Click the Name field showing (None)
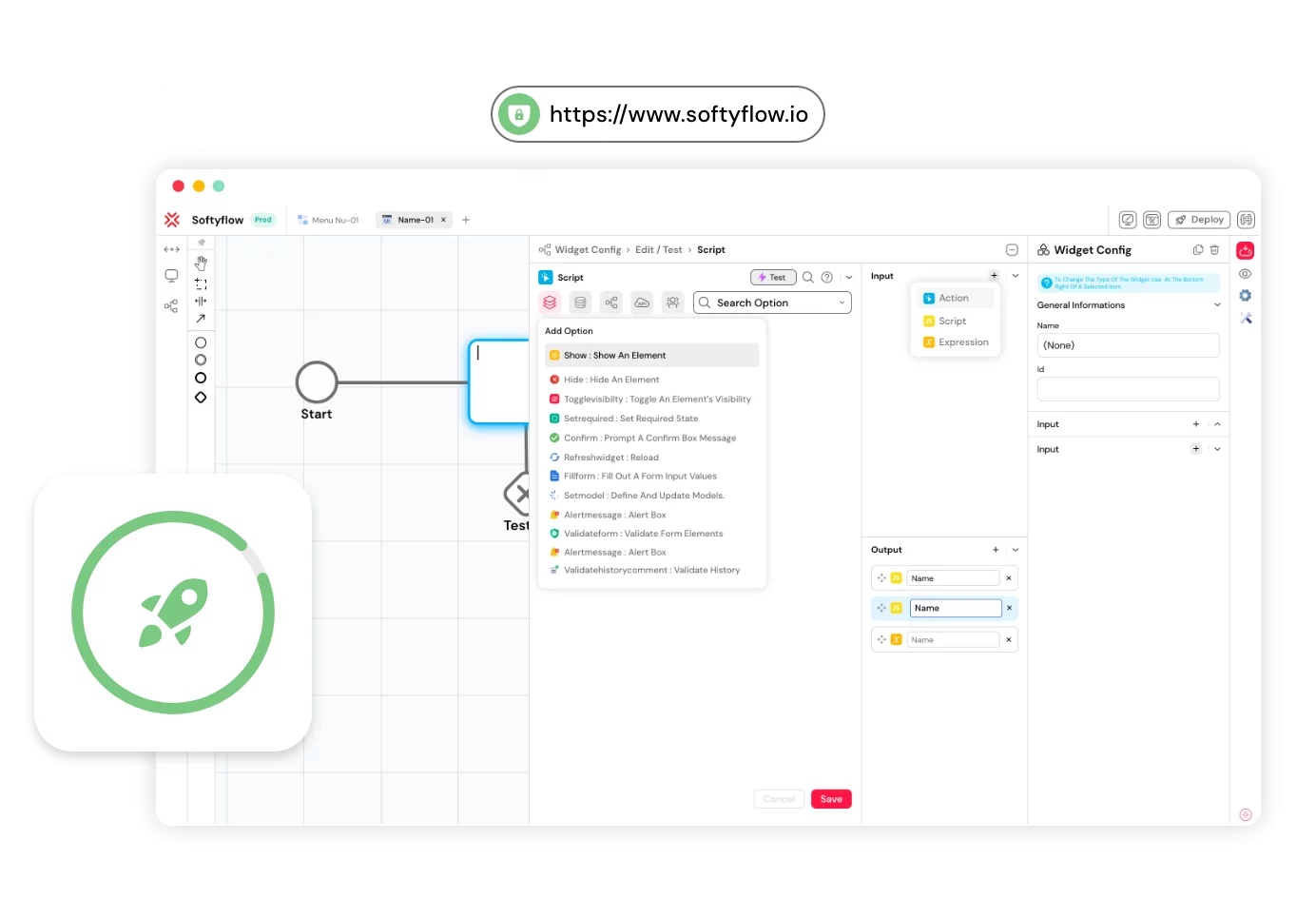The width and height of the screenshot is (1316, 898). click(1128, 345)
